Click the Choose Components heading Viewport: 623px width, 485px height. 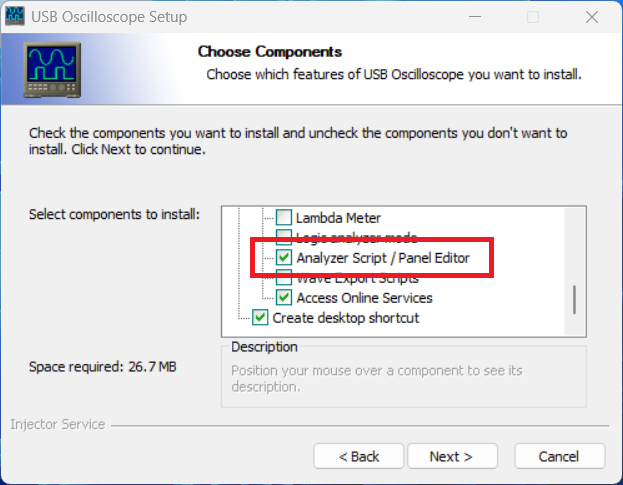pos(270,52)
